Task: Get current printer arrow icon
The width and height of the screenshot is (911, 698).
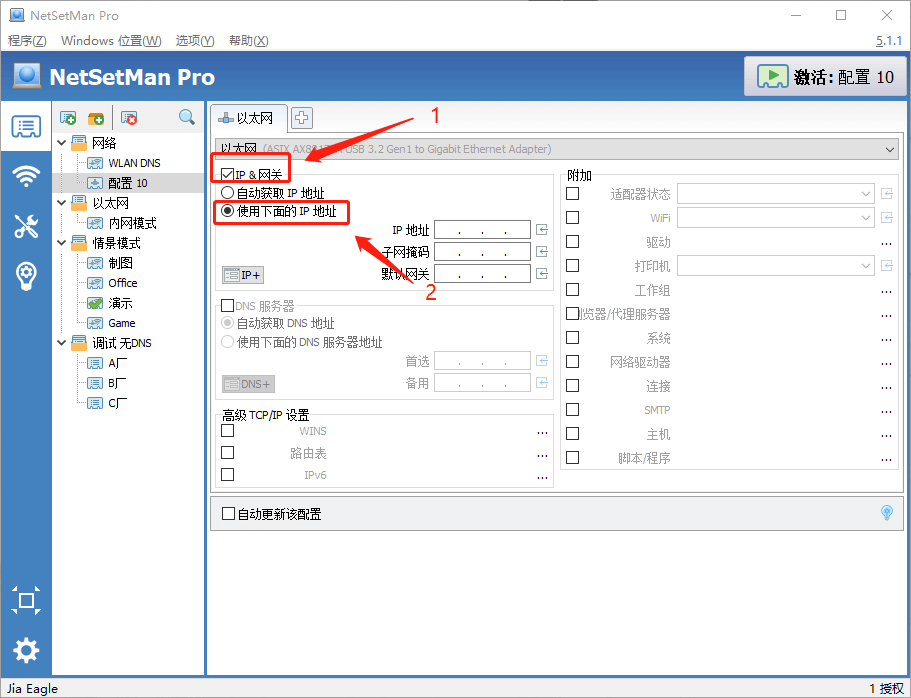Action: [x=887, y=266]
